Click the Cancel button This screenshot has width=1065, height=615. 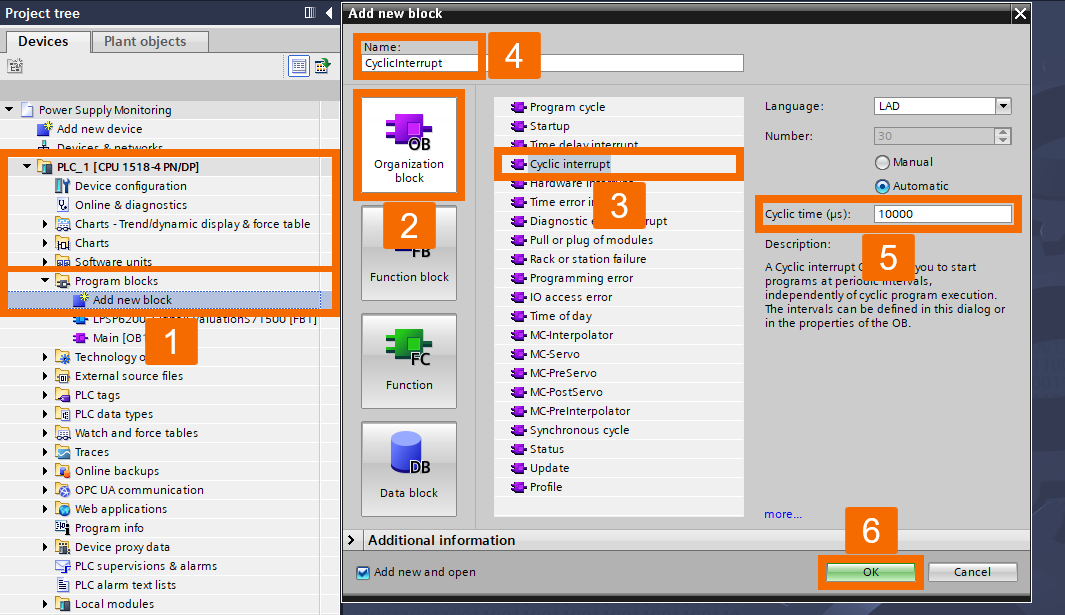point(973,572)
